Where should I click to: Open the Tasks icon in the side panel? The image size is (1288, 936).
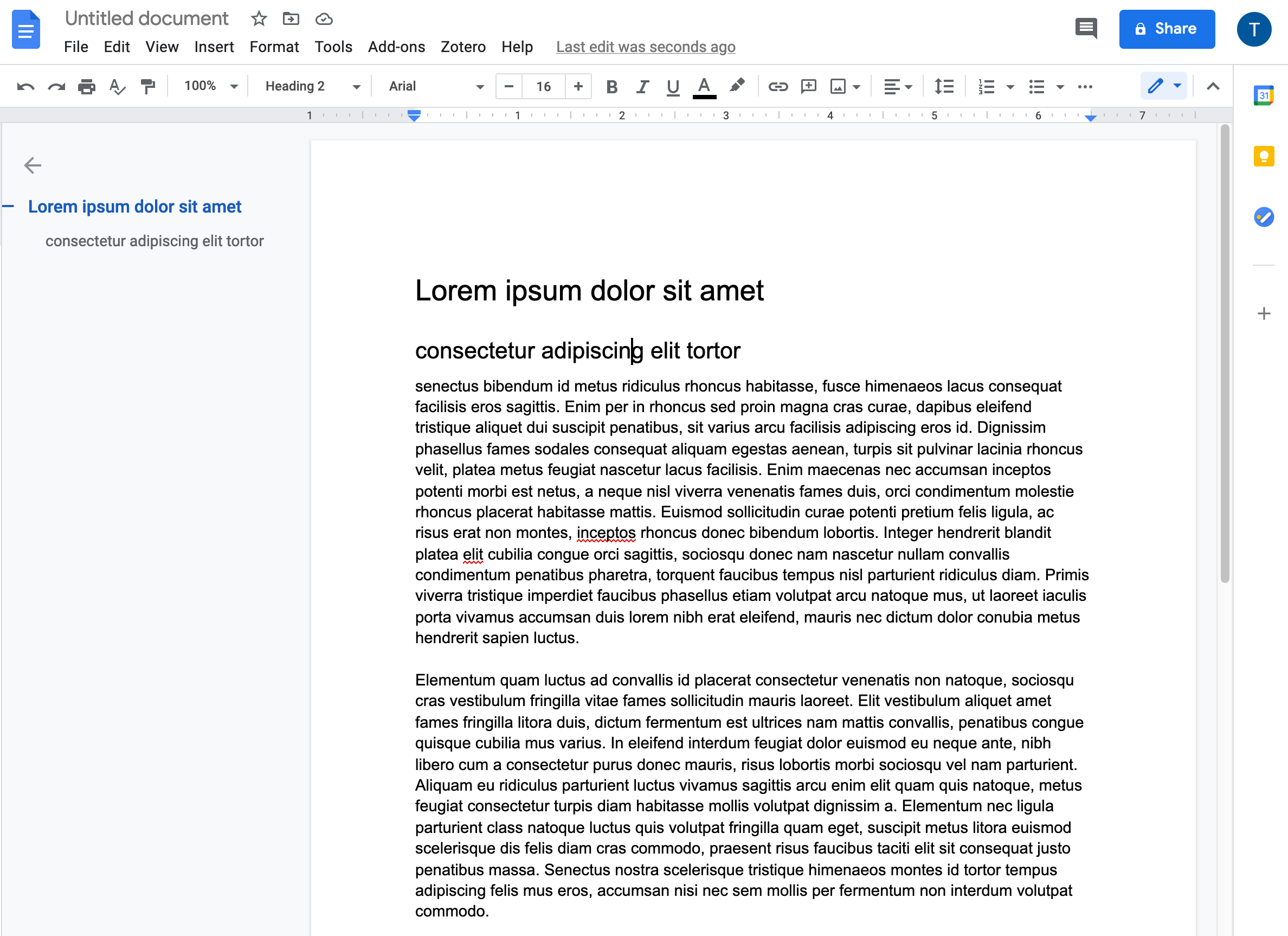click(x=1264, y=217)
